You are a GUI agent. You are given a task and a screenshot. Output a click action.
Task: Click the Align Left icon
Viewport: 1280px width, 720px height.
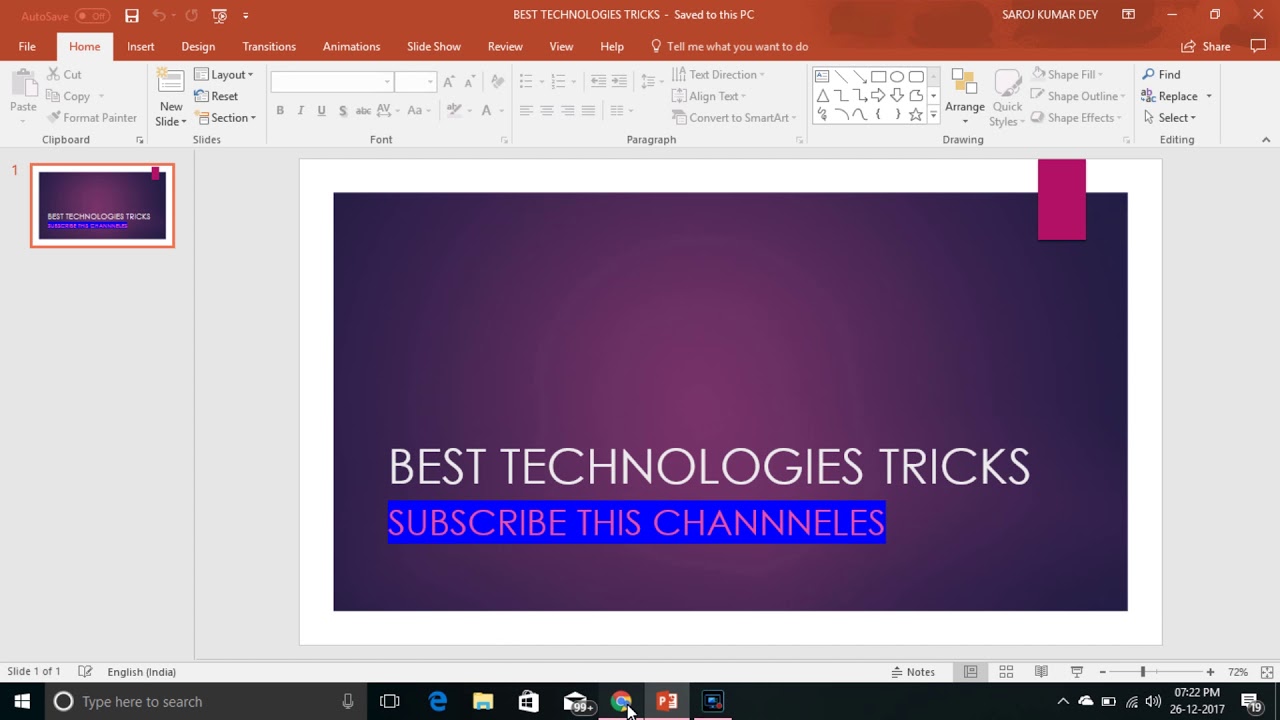[x=525, y=110]
